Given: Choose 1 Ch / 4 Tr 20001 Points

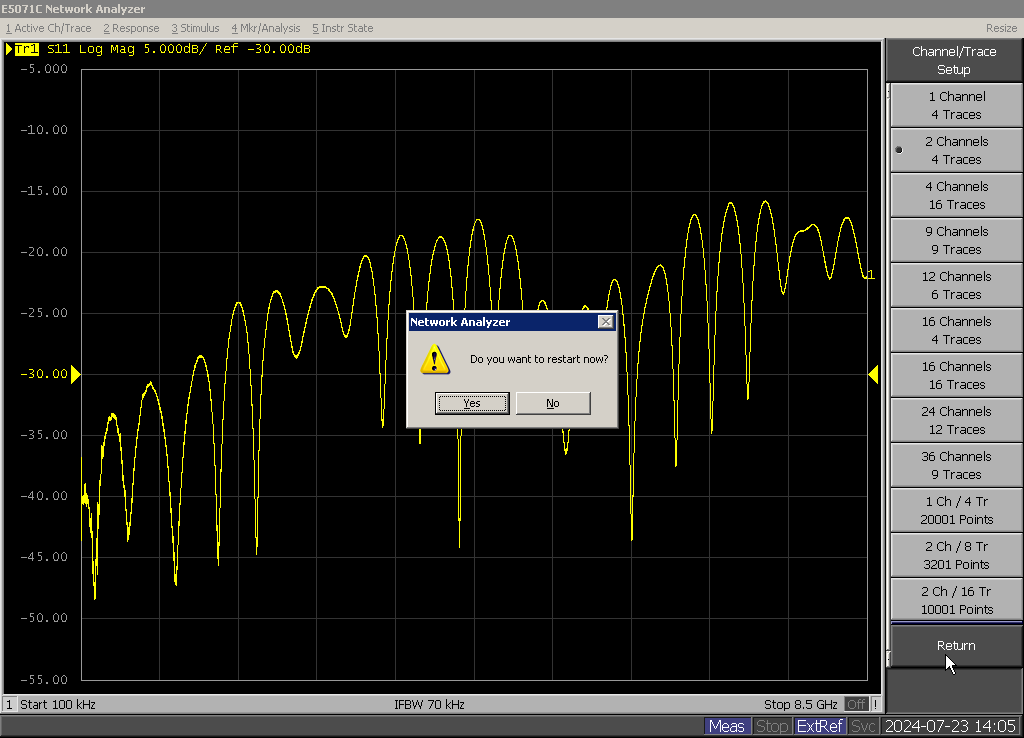Looking at the screenshot, I should point(956,511).
